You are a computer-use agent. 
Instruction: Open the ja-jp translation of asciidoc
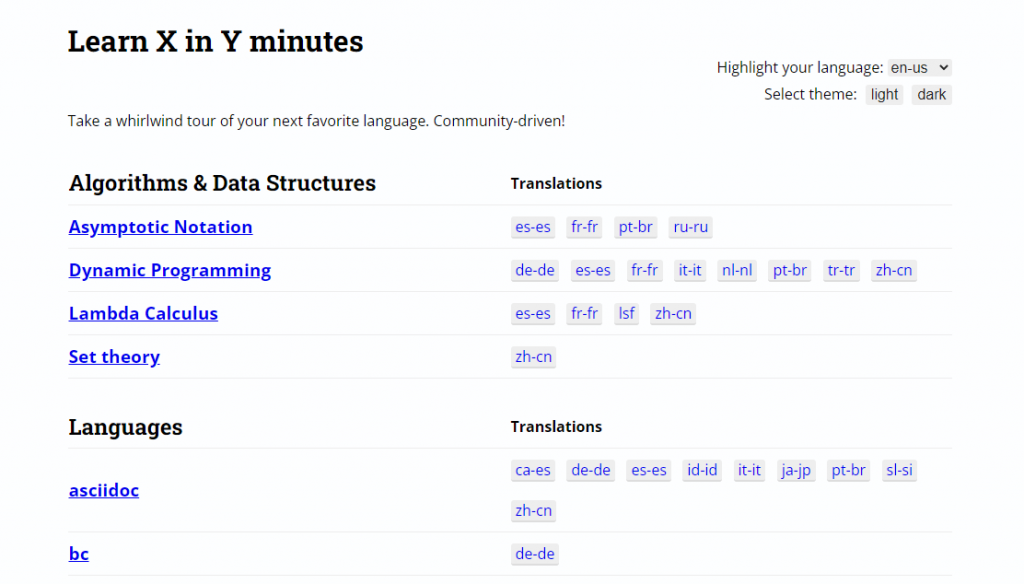pos(796,470)
